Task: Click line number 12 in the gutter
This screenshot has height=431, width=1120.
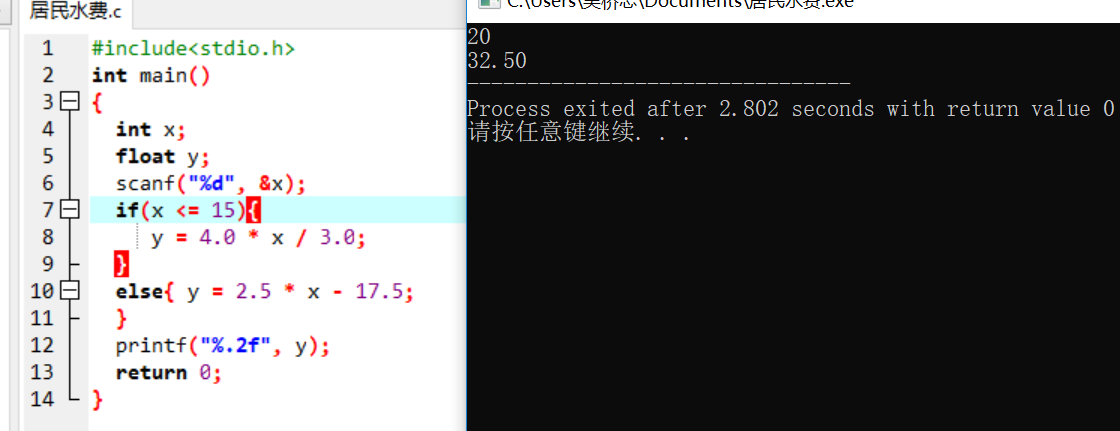Action: (x=42, y=345)
